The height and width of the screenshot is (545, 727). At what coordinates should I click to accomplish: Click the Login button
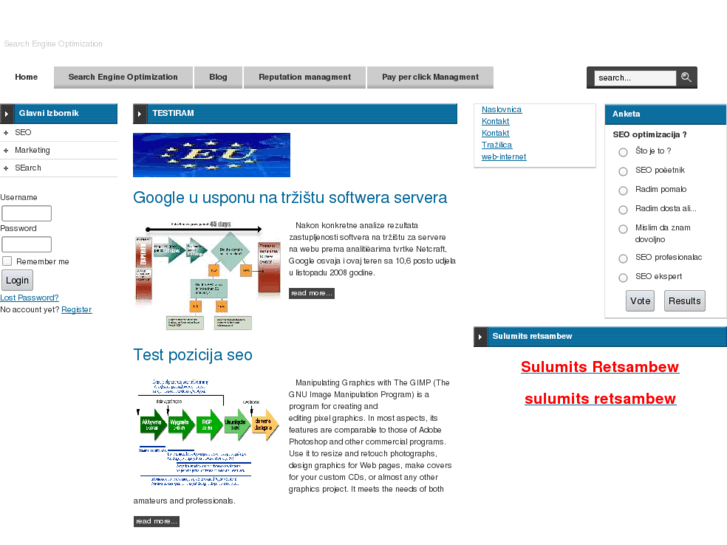pyautogui.click(x=17, y=280)
